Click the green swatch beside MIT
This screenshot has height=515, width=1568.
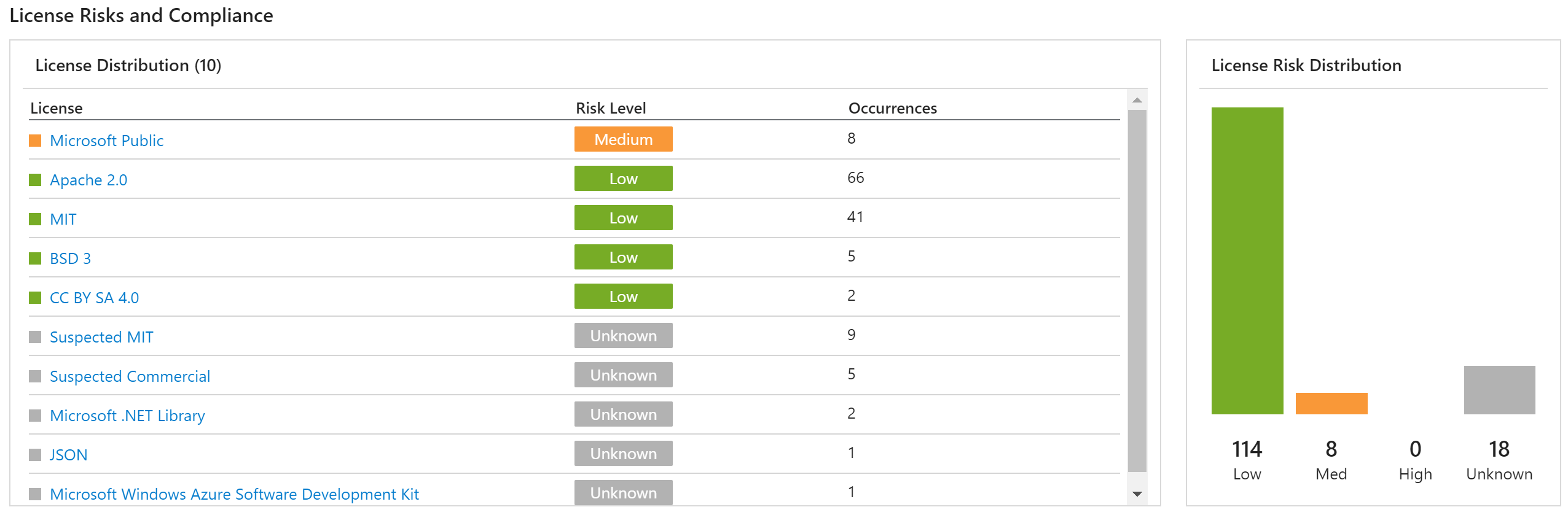(35, 219)
